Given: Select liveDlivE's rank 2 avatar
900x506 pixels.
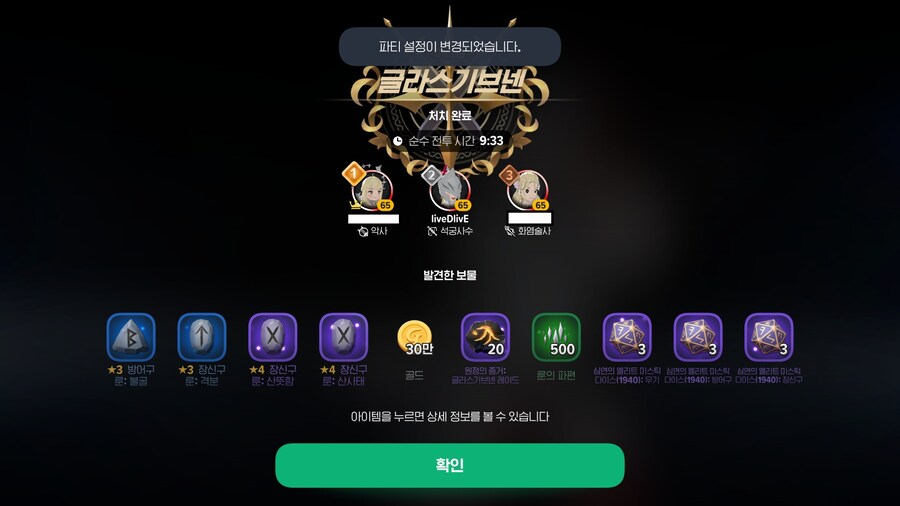Looking at the screenshot, I should (450, 190).
